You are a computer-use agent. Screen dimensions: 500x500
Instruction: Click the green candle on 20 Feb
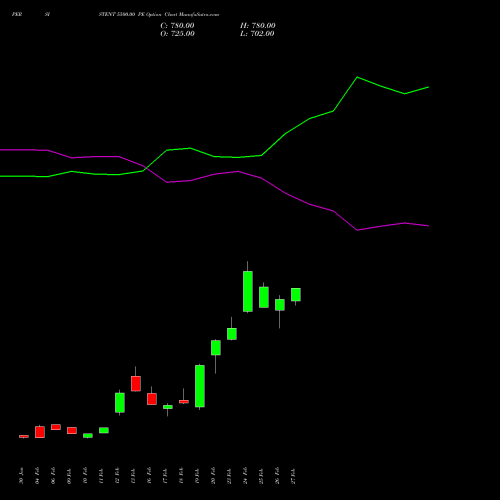tap(216, 348)
